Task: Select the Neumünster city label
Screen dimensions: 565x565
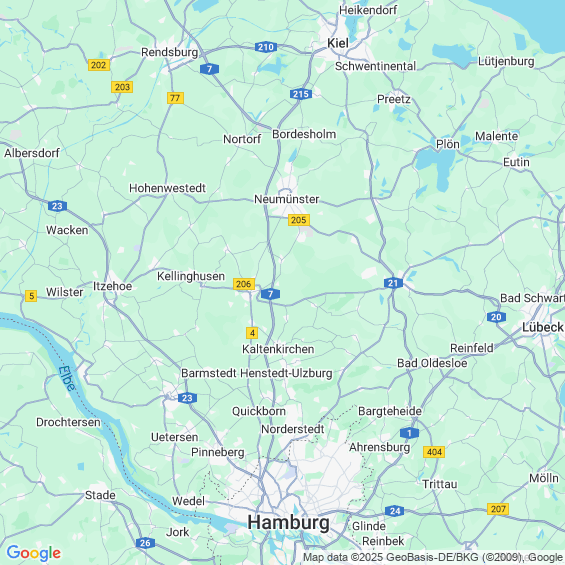Action: (x=286, y=199)
